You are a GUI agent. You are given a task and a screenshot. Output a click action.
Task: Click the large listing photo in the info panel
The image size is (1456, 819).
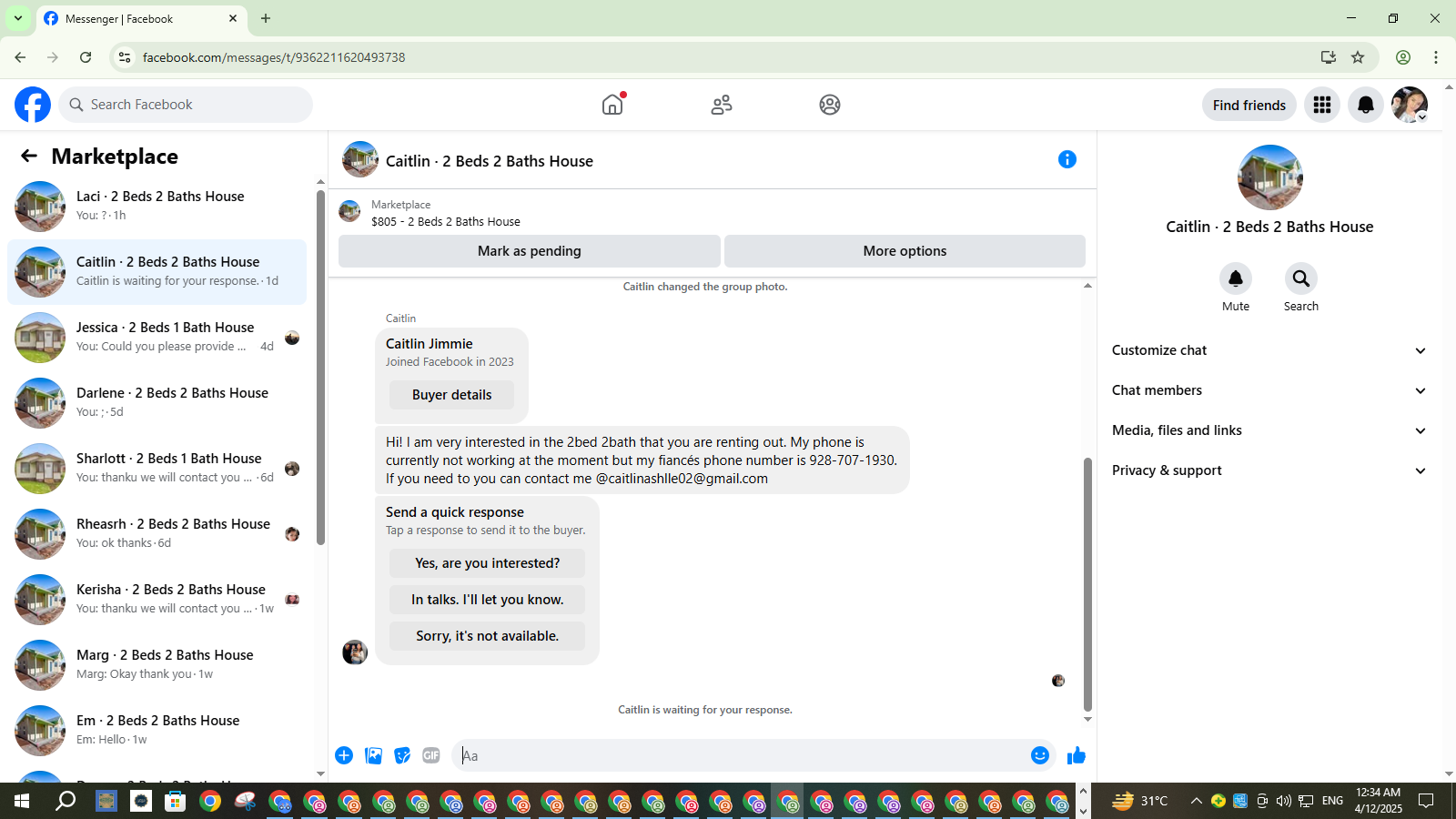coord(1270,177)
